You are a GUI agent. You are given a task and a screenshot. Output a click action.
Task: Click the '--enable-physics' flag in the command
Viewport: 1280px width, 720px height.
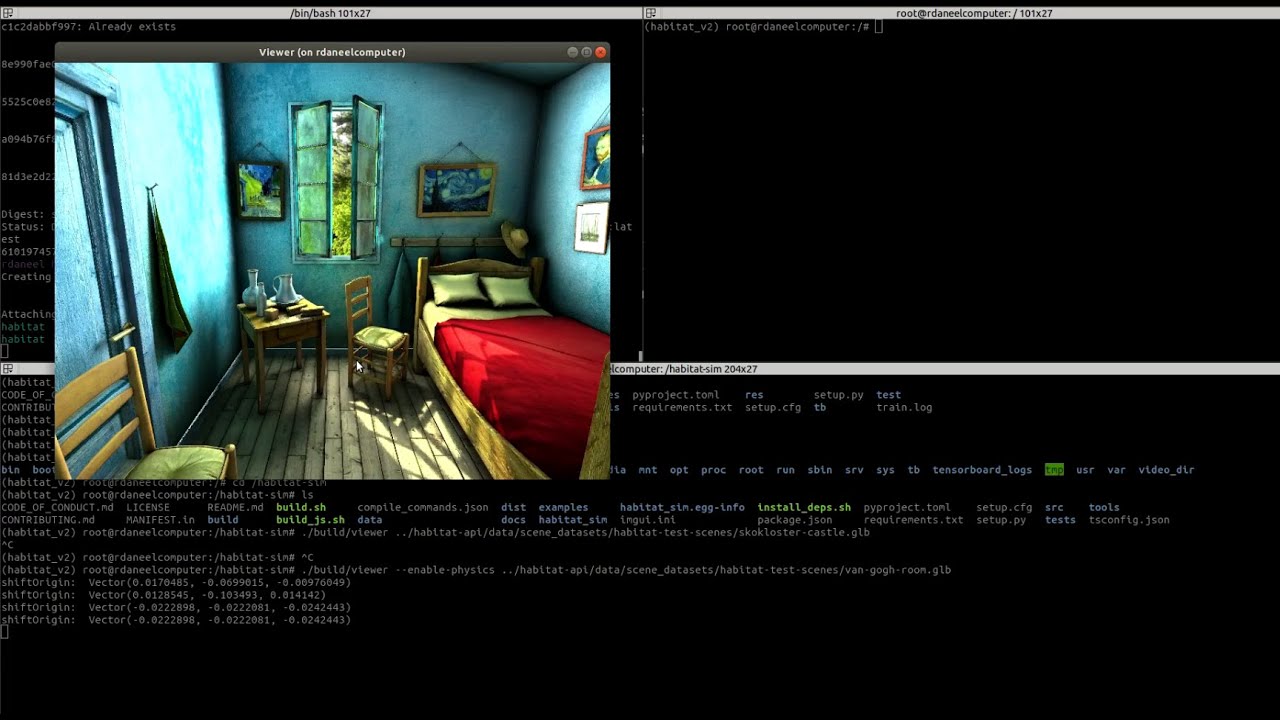click(x=446, y=570)
